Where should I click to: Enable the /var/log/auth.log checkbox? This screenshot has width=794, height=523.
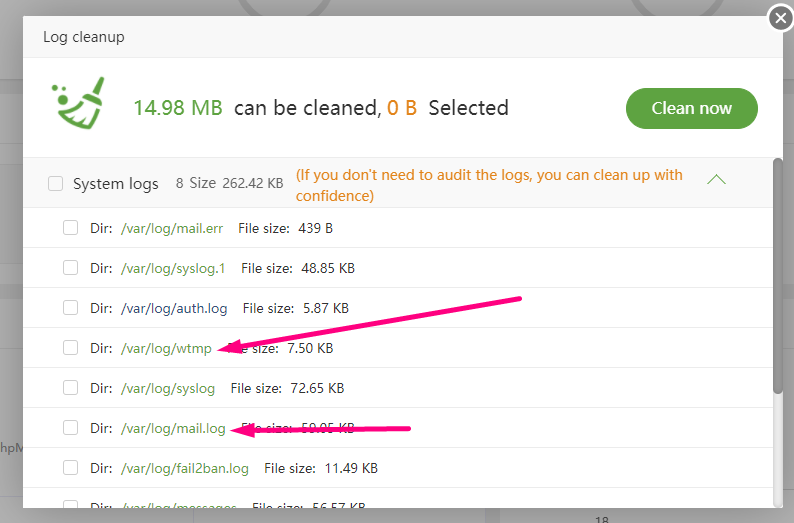pos(70,308)
